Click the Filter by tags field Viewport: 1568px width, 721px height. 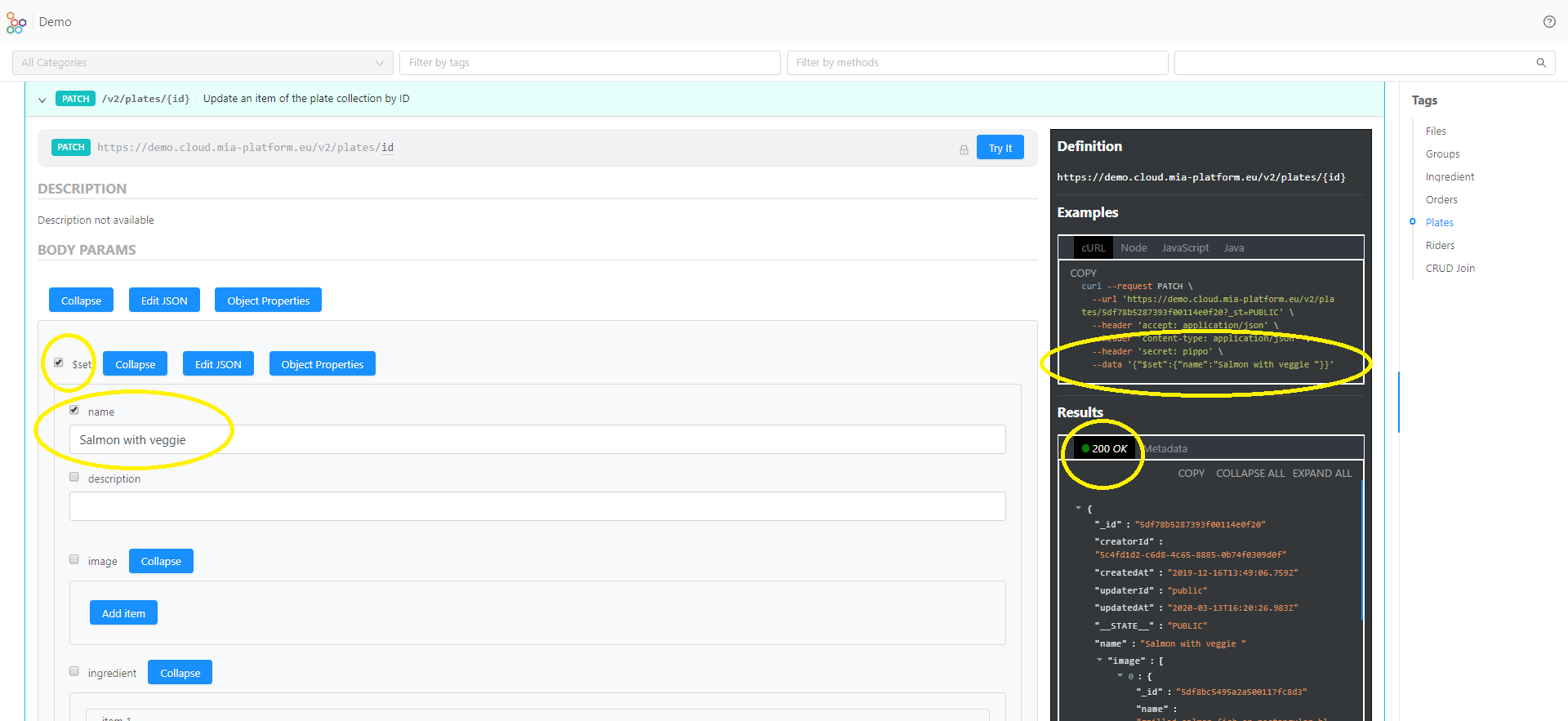pyautogui.click(x=590, y=63)
